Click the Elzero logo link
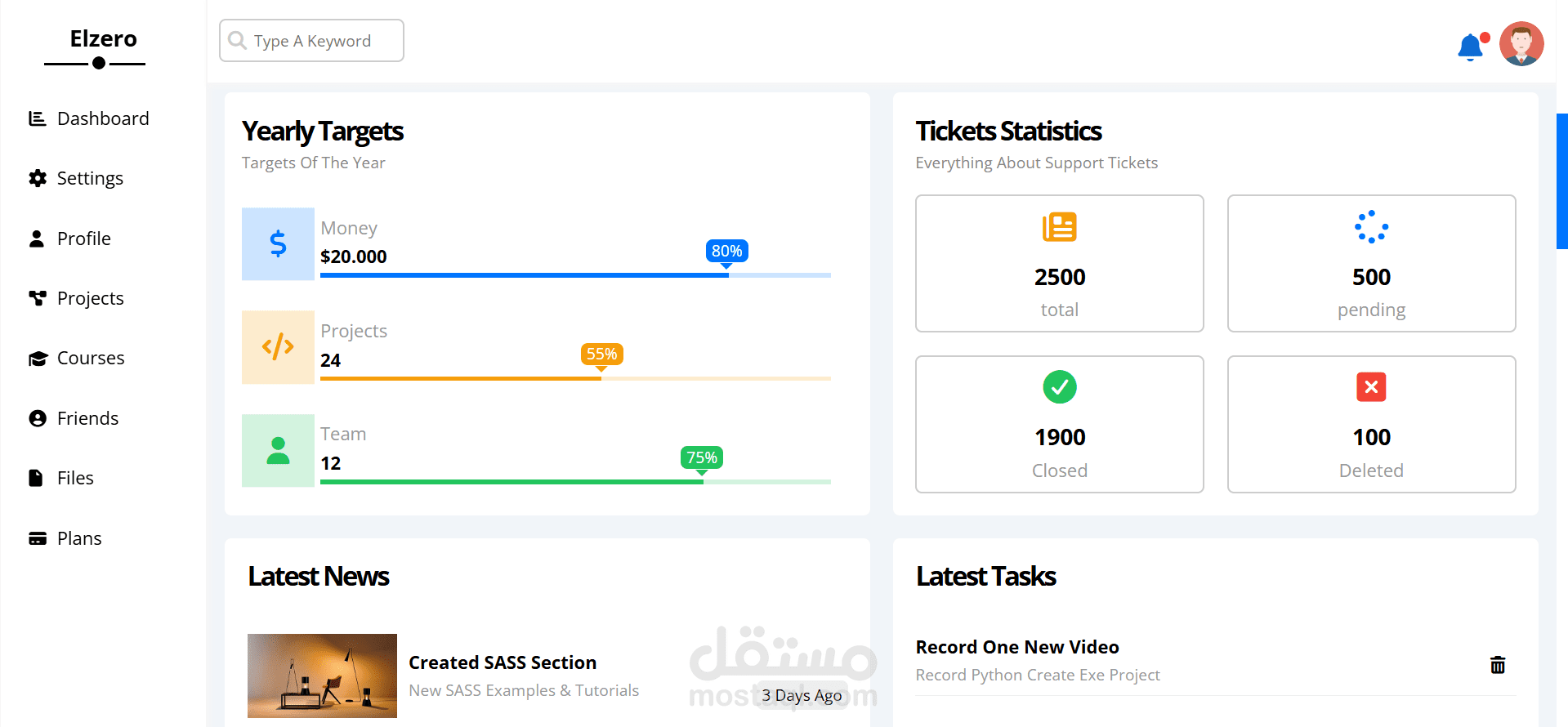Image resolution: width=1568 pixels, height=727 pixels. tap(103, 39)
